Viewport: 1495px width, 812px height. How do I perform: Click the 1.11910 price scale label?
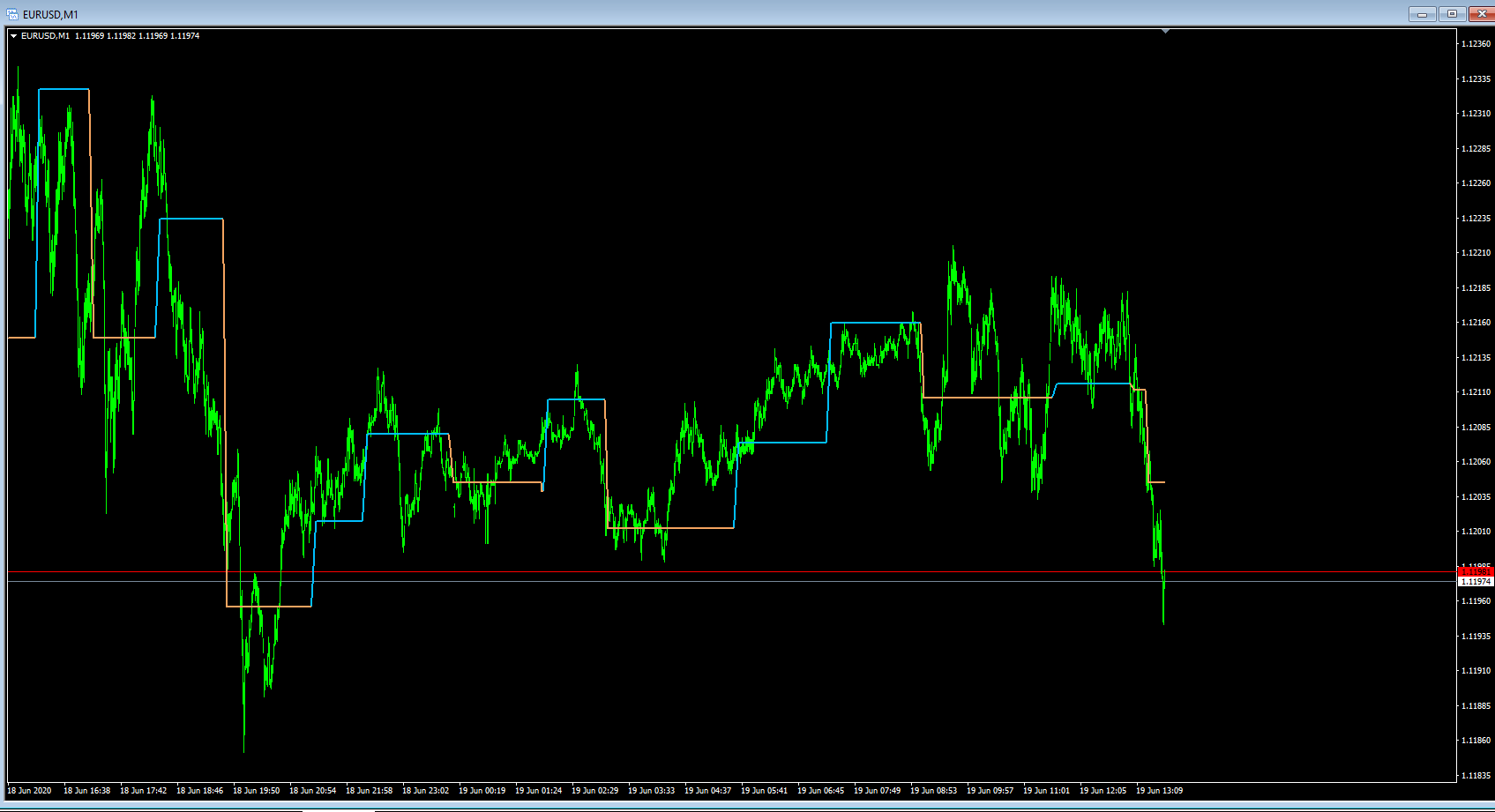(x=1476, y=671)
